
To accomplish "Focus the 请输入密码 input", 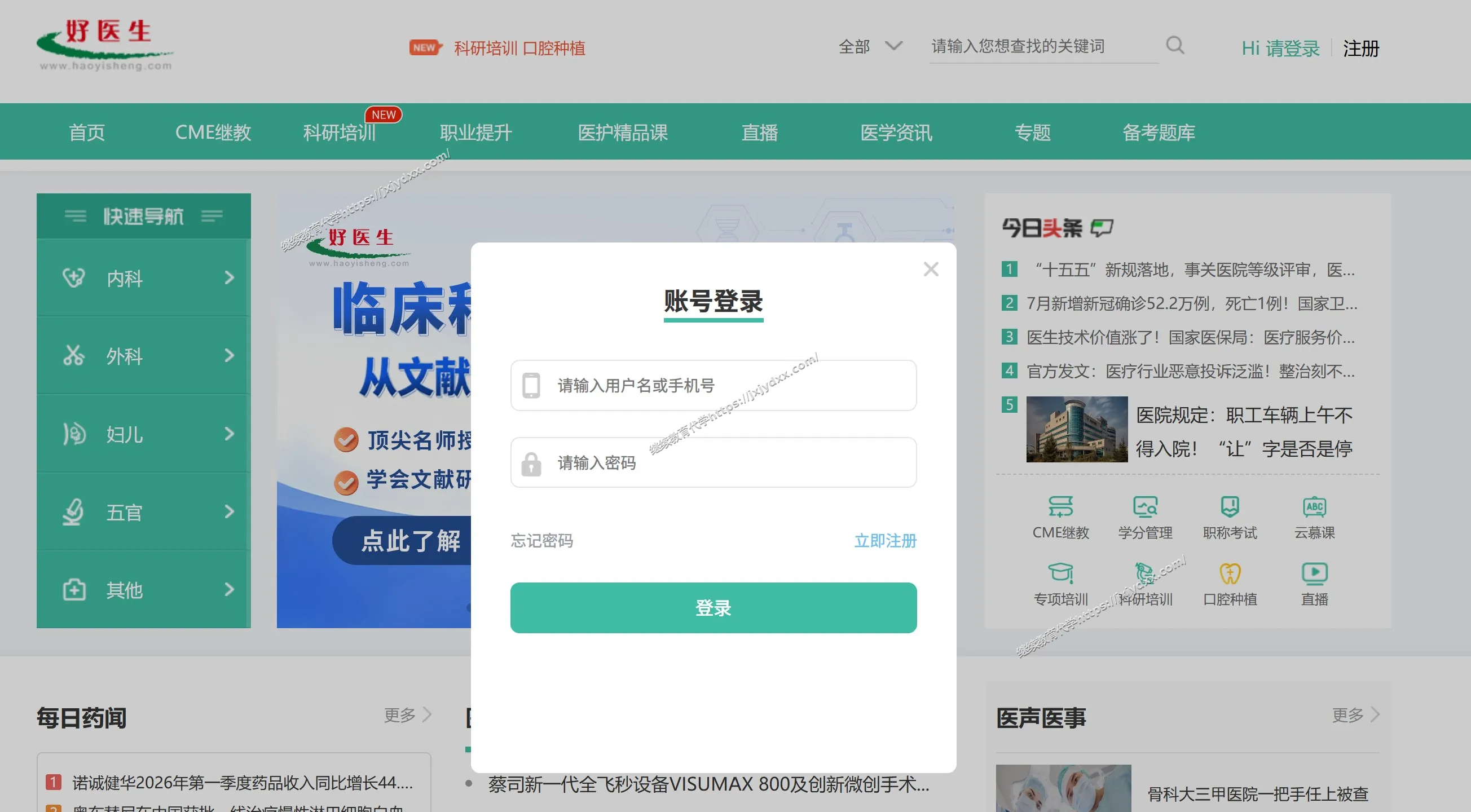I will pyautogui.click(x=714, y=462).
